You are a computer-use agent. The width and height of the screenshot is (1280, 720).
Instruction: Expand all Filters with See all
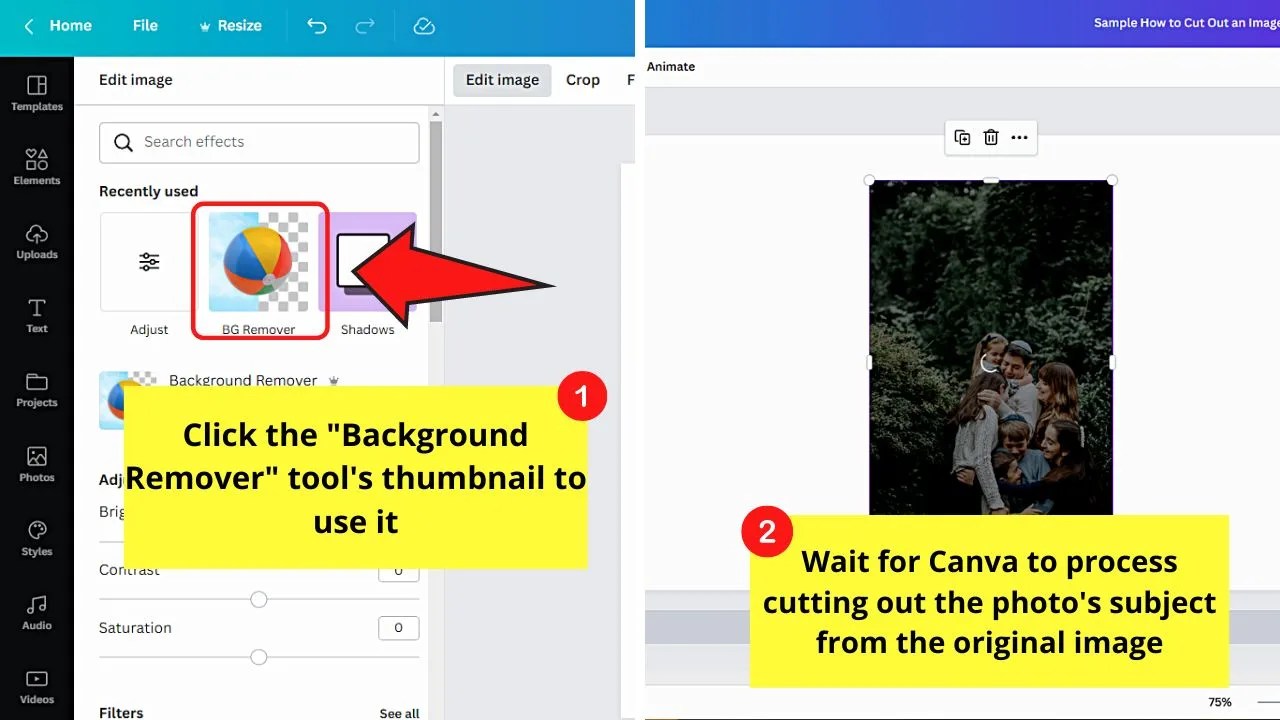tap(398, 712)
